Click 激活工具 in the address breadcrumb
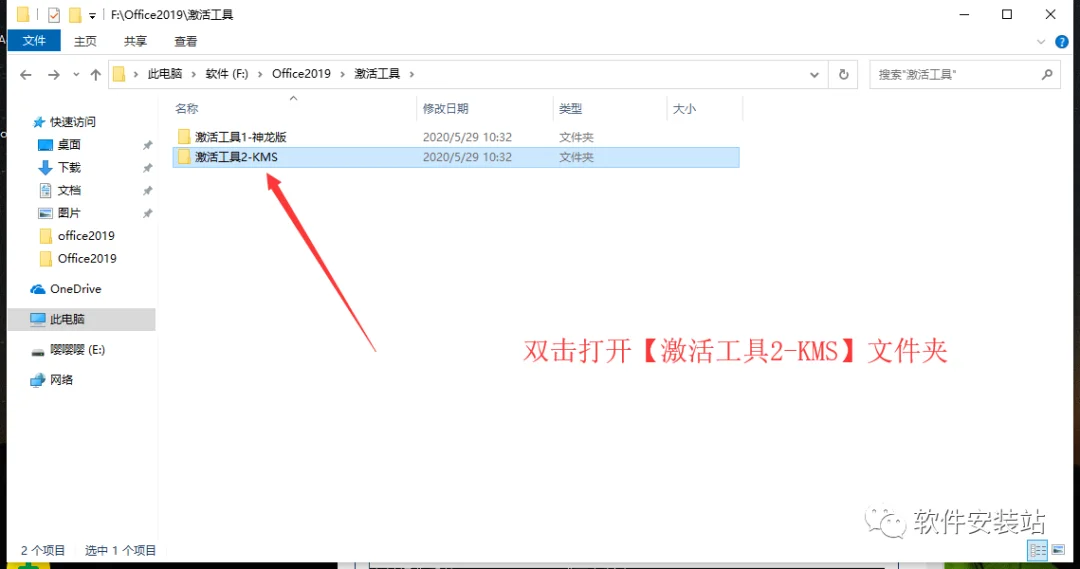The width and height of the screenshot is (1080, 569). click(377, 74)
